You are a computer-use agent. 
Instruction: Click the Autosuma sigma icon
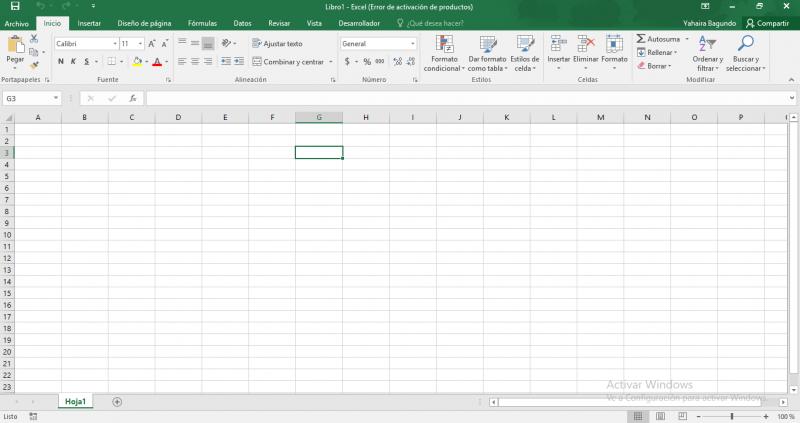641,39
